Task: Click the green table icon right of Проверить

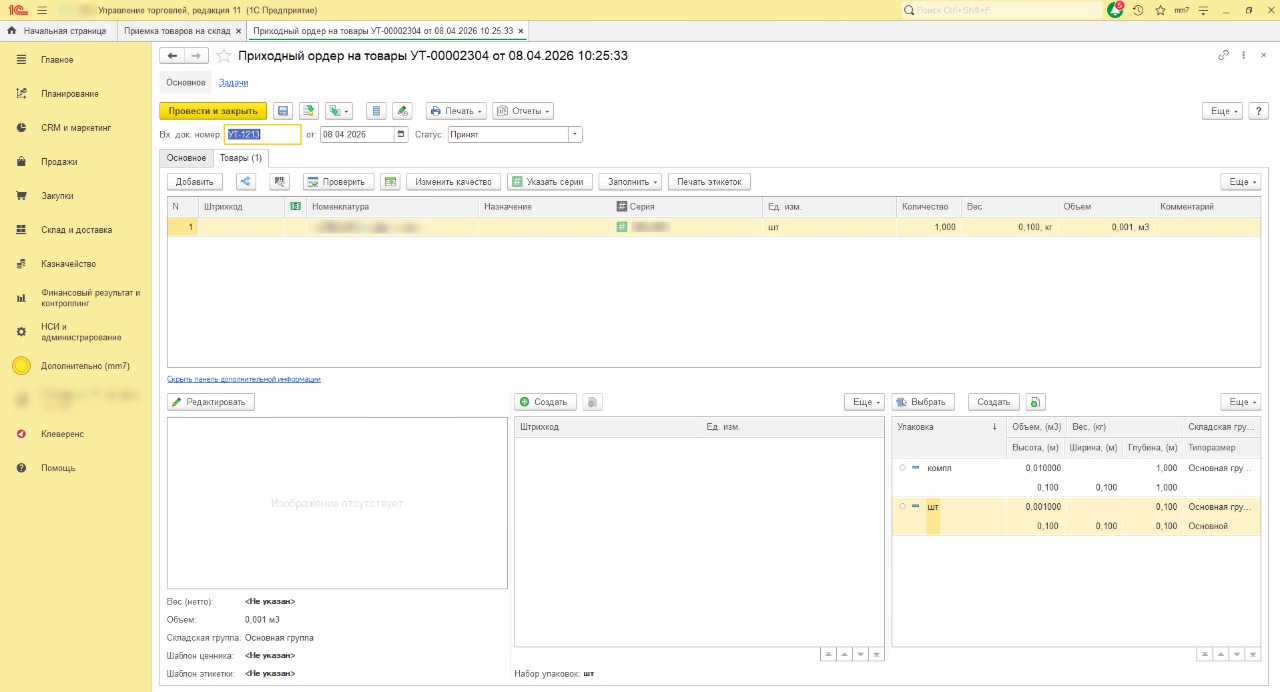Action: pyautogui.click(x=390, y=182)
